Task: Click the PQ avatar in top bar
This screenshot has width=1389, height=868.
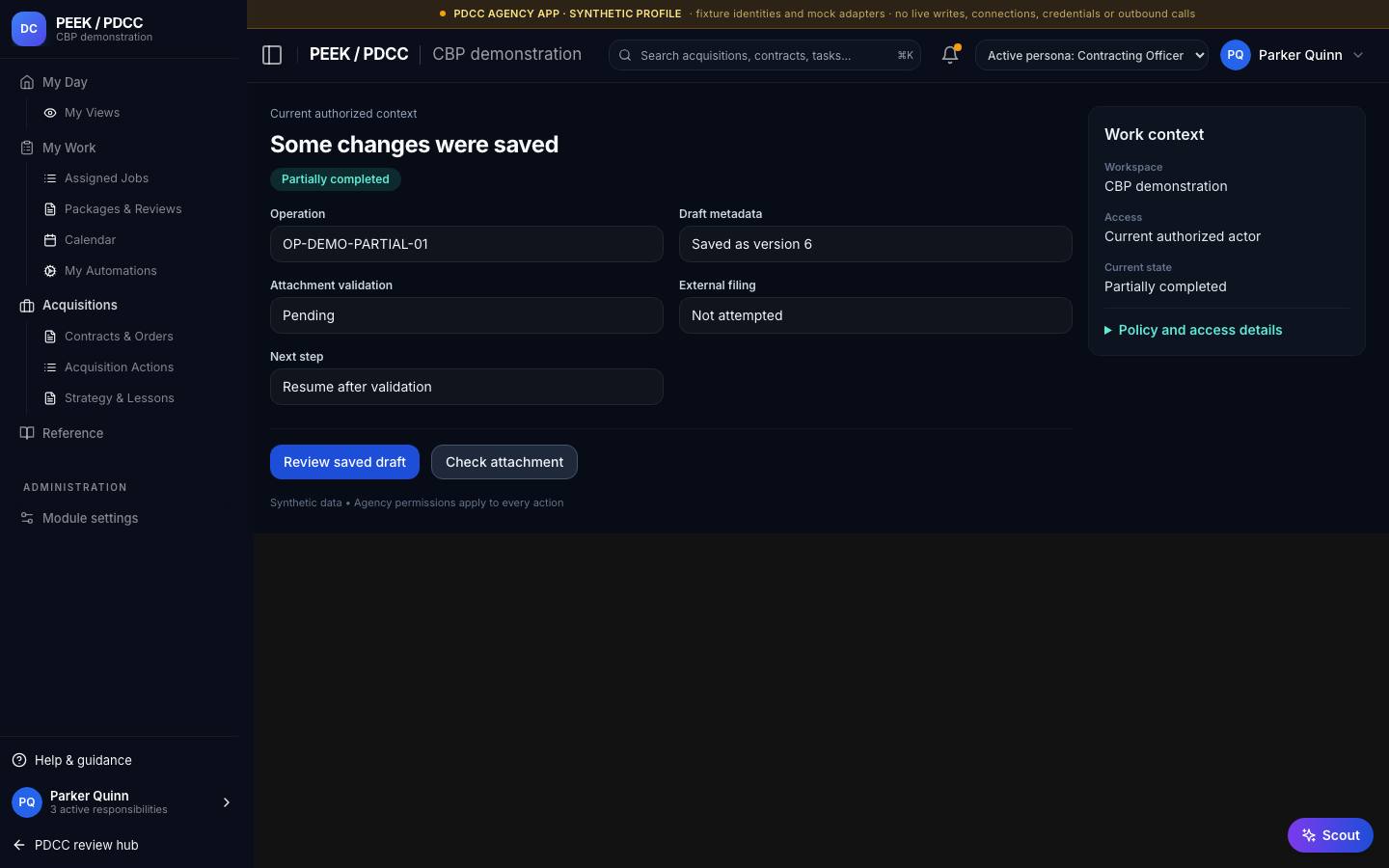Action: click(1236, 55)
